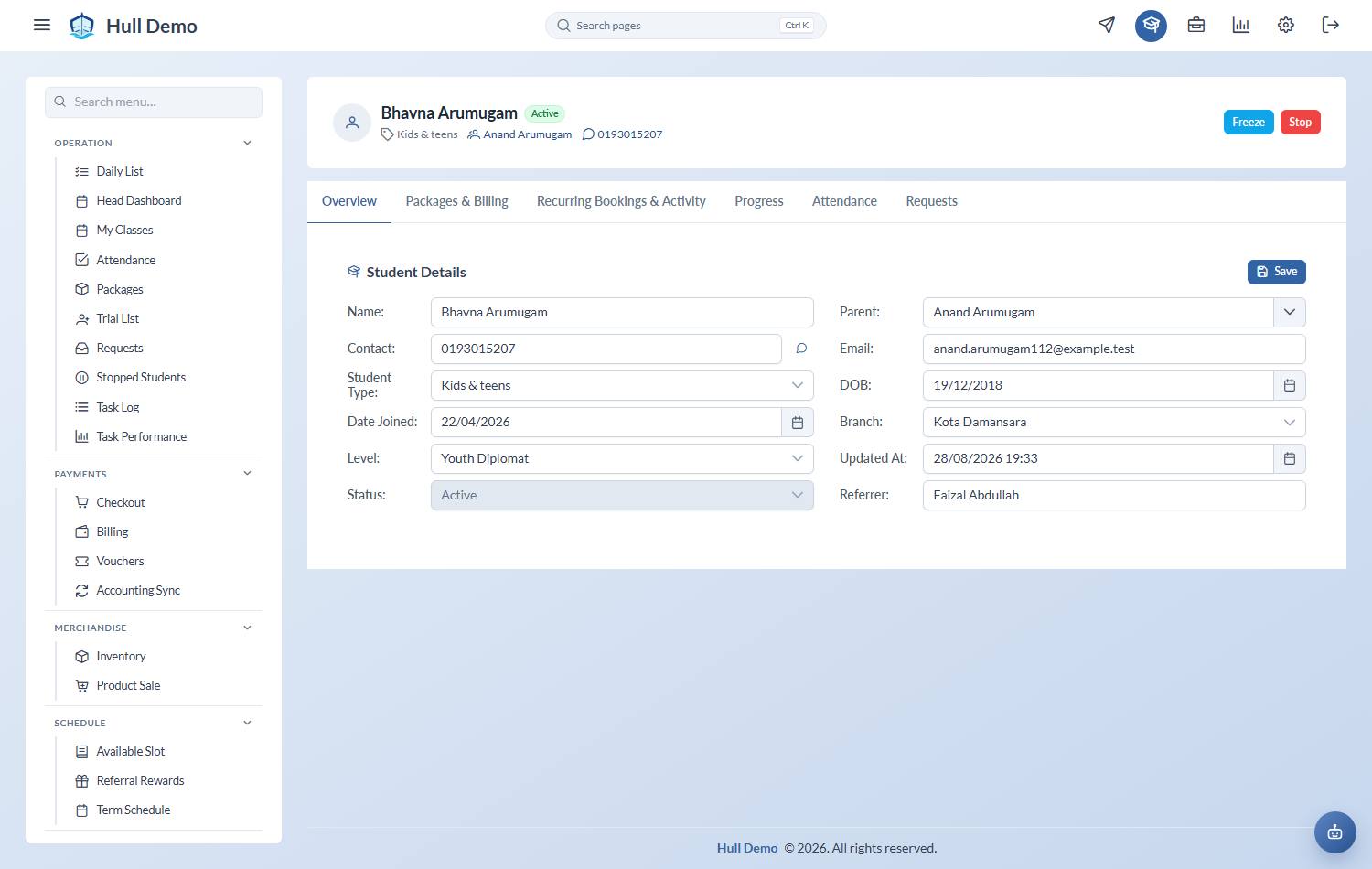
Task: Collapse the SCHEDULE section
Action: 247,723
